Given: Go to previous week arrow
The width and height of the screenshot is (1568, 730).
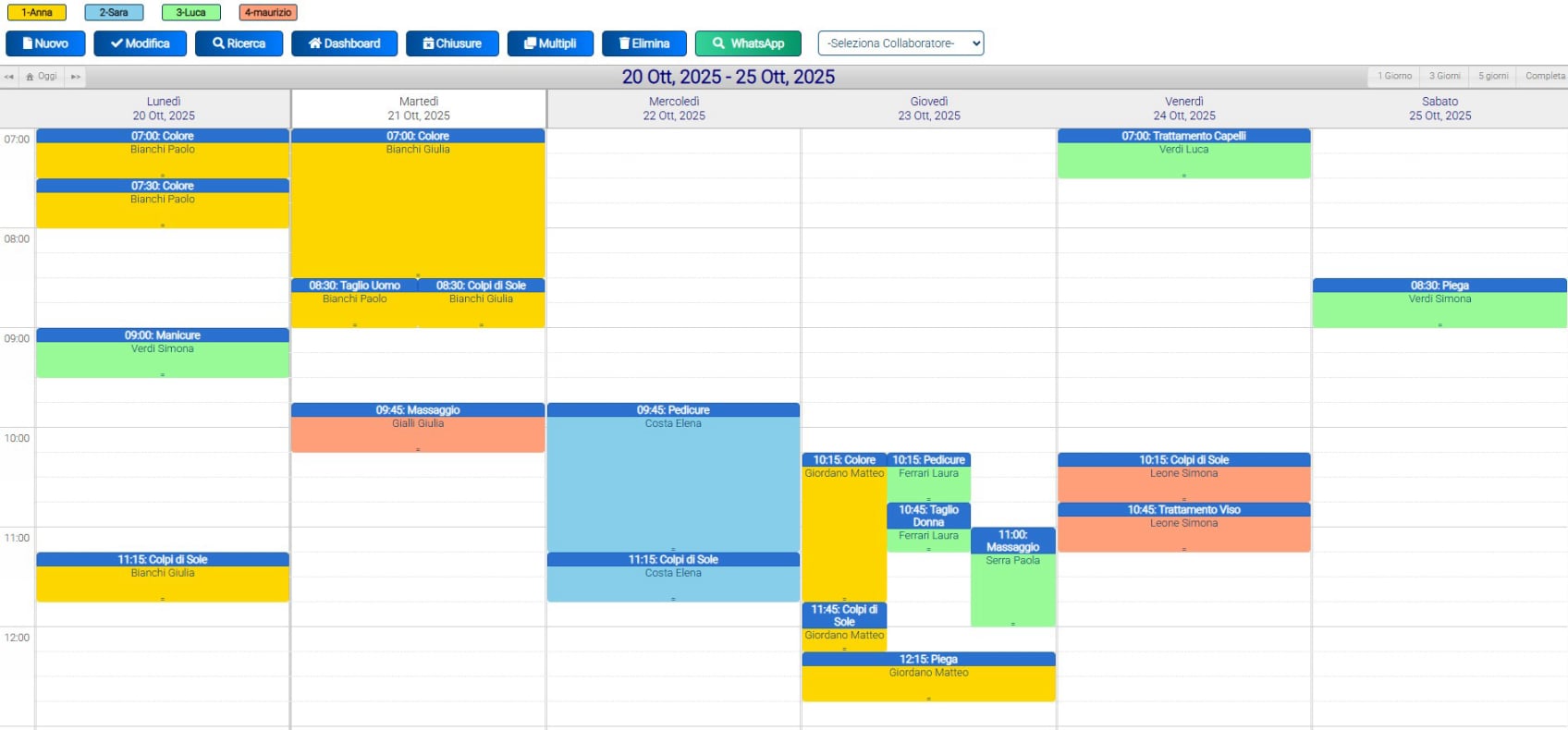Looking at the screenshot, I should click(x=9, y=77).
